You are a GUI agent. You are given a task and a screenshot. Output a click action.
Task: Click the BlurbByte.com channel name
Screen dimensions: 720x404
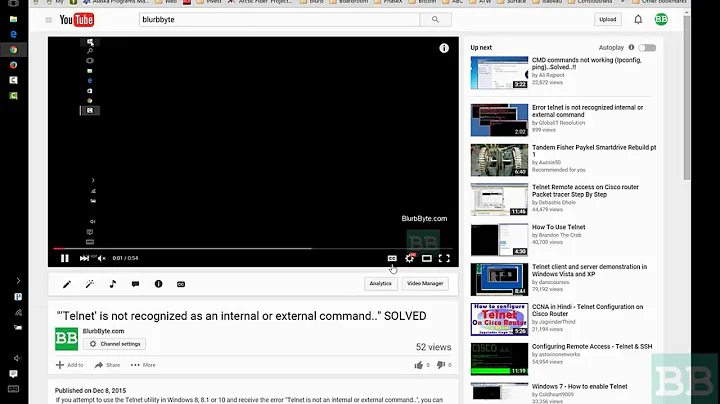tap(103, 331)
